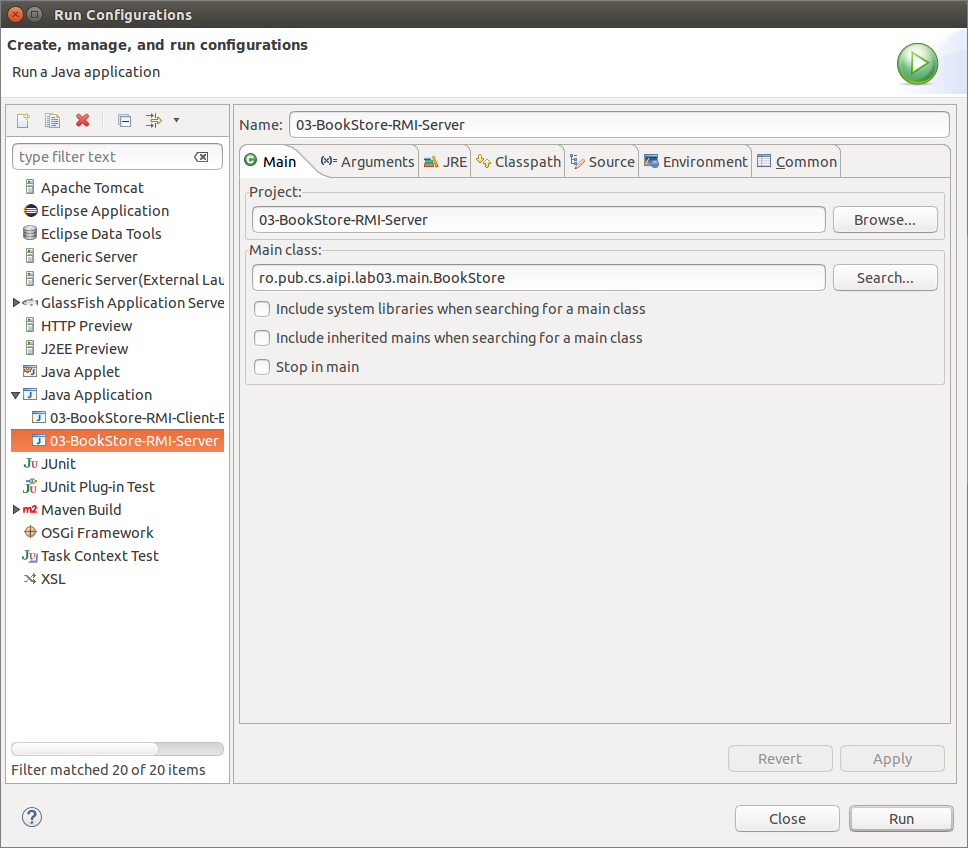
Task: Click the Apache Tomcat server icon
Action: click(30, 187)
